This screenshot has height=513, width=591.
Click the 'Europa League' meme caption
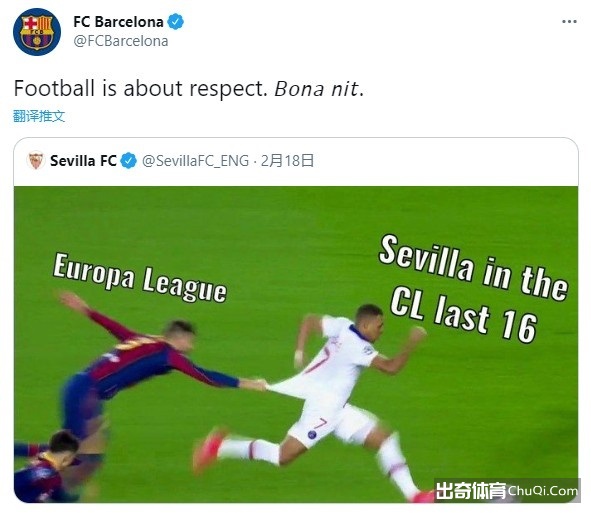[139, 278]
